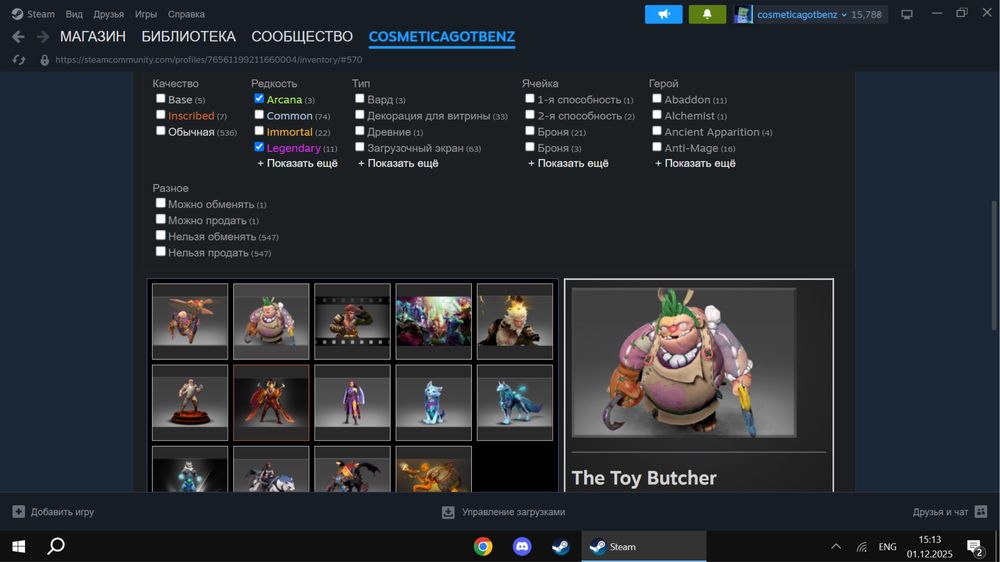Go to the МАГАЗИН tab
Image resolution: width=1000 pixels, height=562 pixels.
(93, 37)
